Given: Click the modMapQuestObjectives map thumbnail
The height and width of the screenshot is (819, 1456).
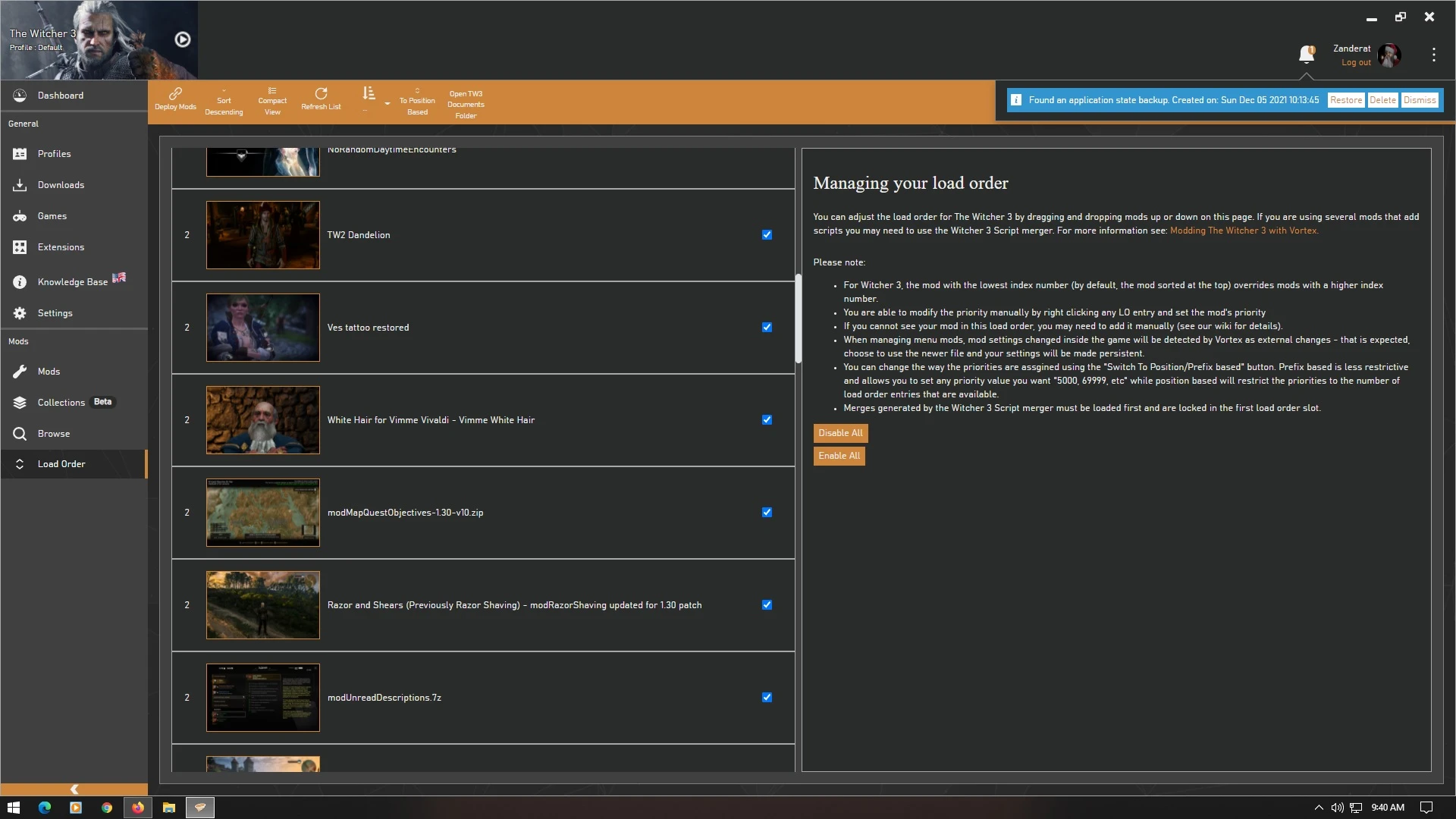Looking at the screenshot, I should [x=263, y=513].
